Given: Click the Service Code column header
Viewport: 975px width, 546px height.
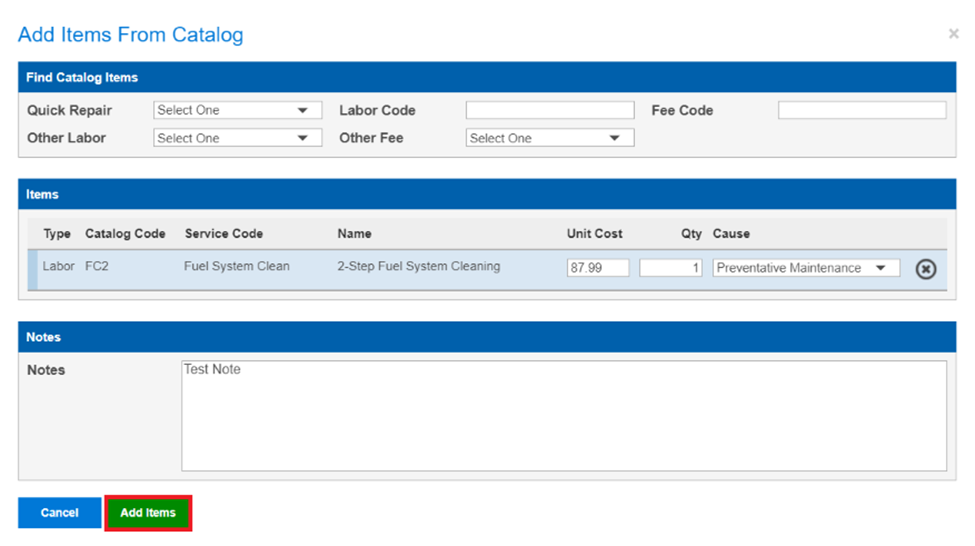Looking at the screenshot, I should (x=224, y=234).
